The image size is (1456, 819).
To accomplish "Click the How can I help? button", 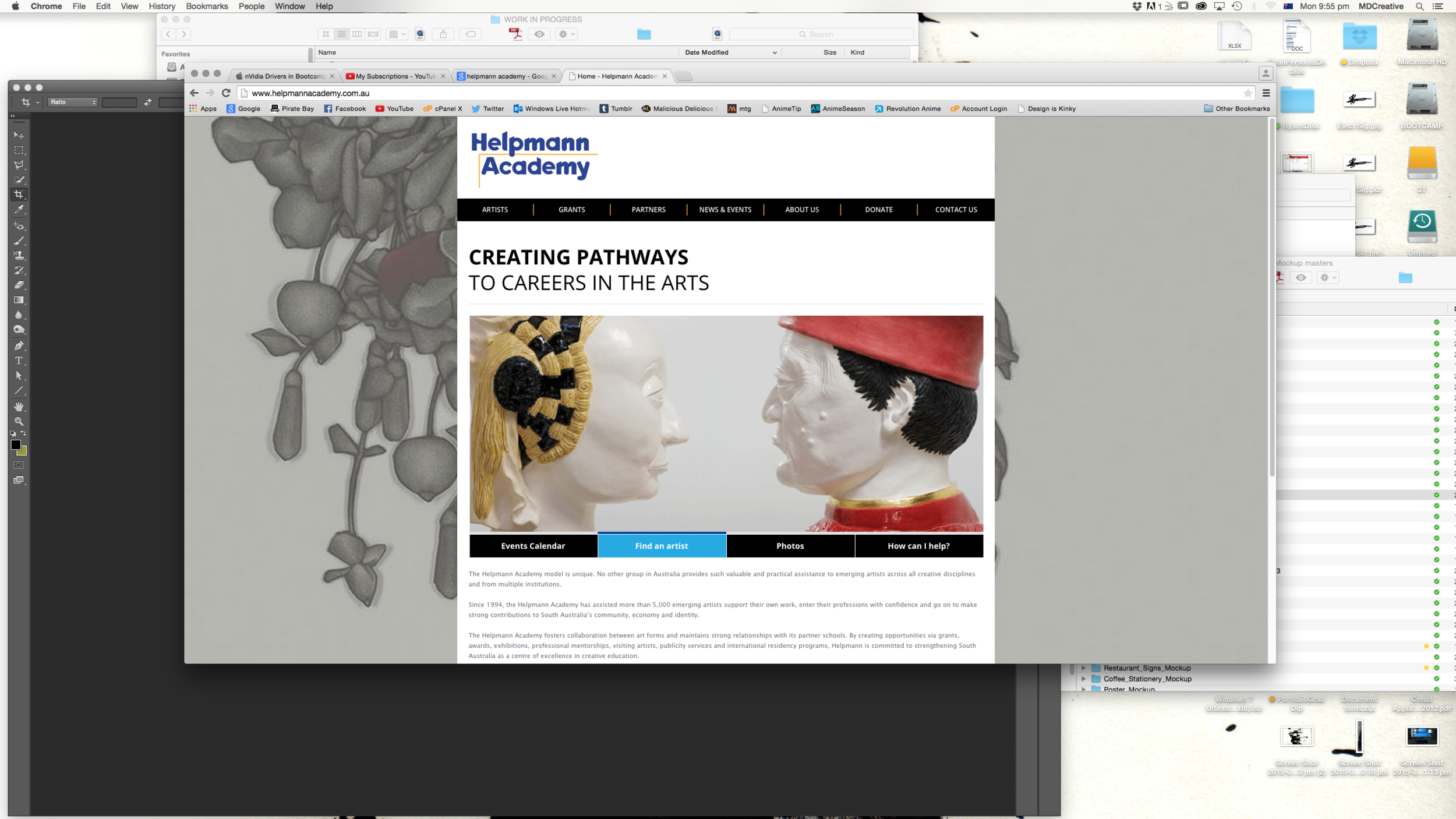I will click(919, 546).
